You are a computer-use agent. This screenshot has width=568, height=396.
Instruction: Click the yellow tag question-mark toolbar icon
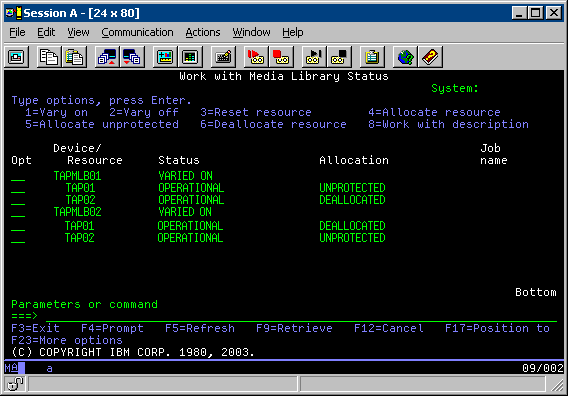pyautogui.click(x=430, y=57)
